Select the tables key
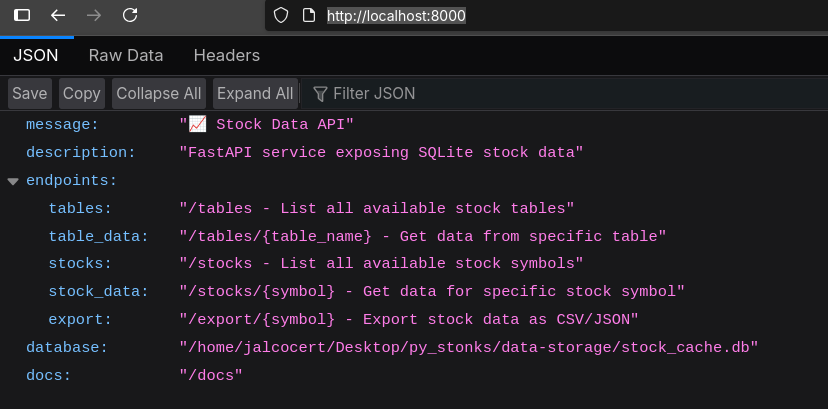 coord(80,208)
